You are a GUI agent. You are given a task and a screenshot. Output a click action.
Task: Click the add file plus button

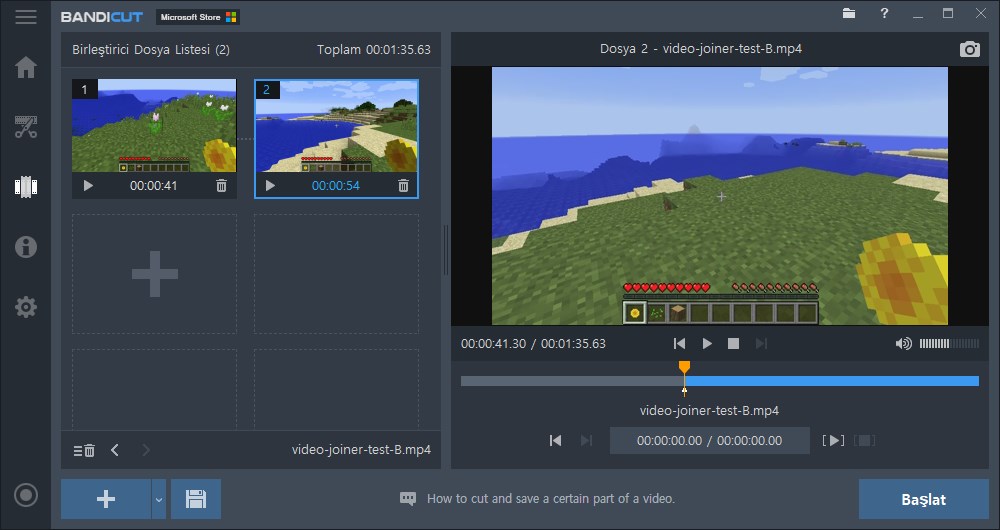106,499
